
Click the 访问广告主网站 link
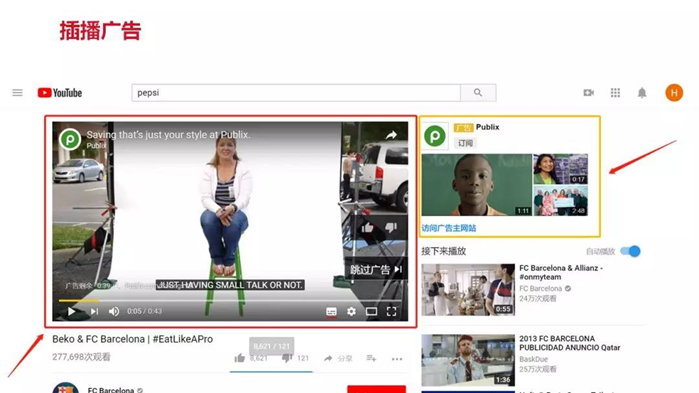coord(448,228)
